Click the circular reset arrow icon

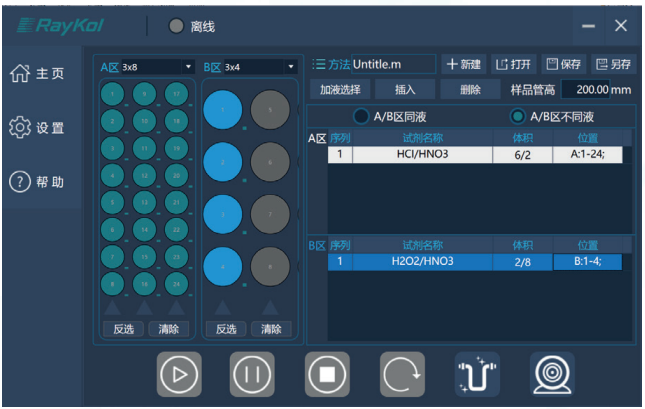(x=402, y=375)
